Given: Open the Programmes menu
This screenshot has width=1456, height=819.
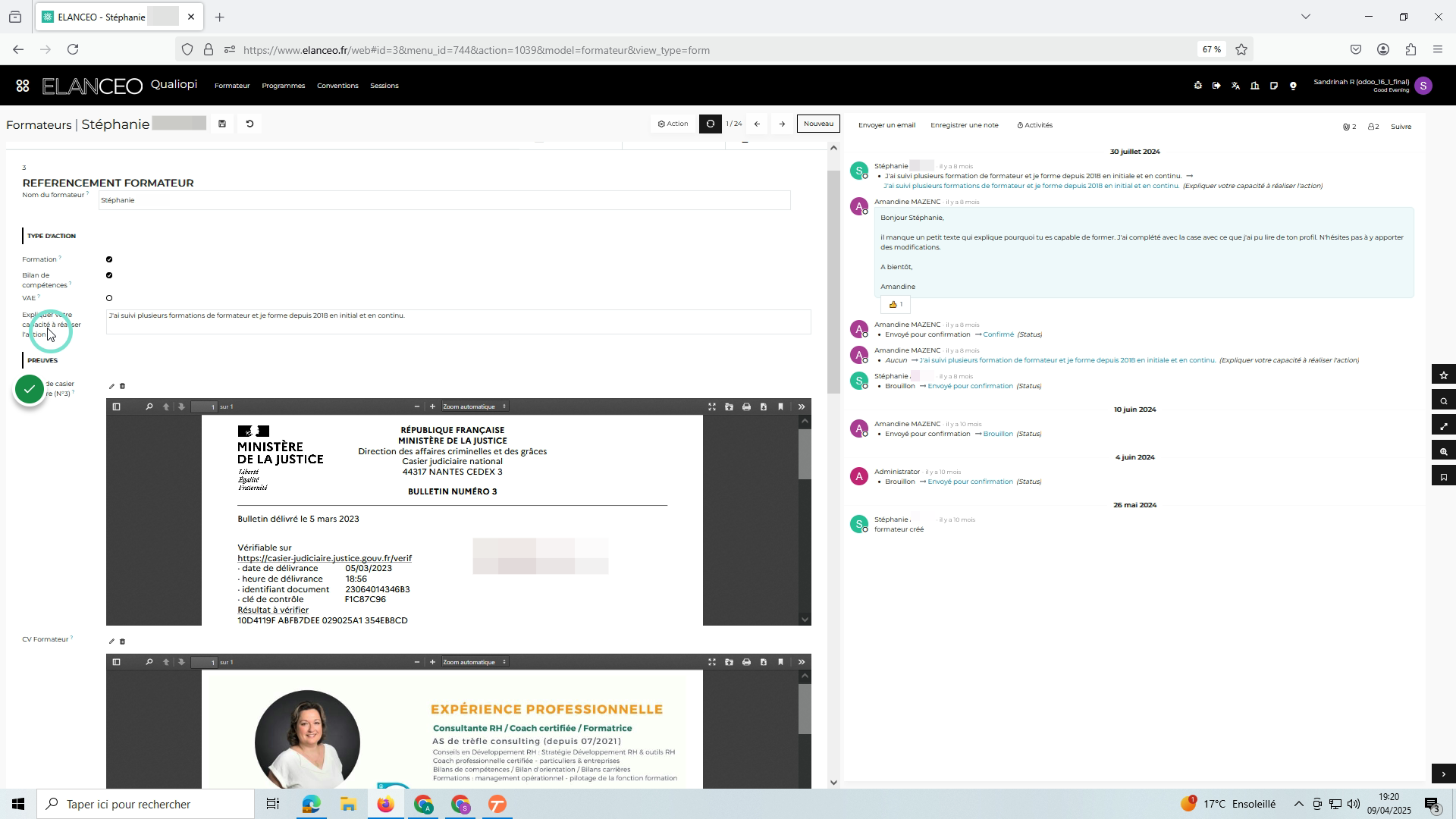Looking at the screenshot, I should click(284, 86).
